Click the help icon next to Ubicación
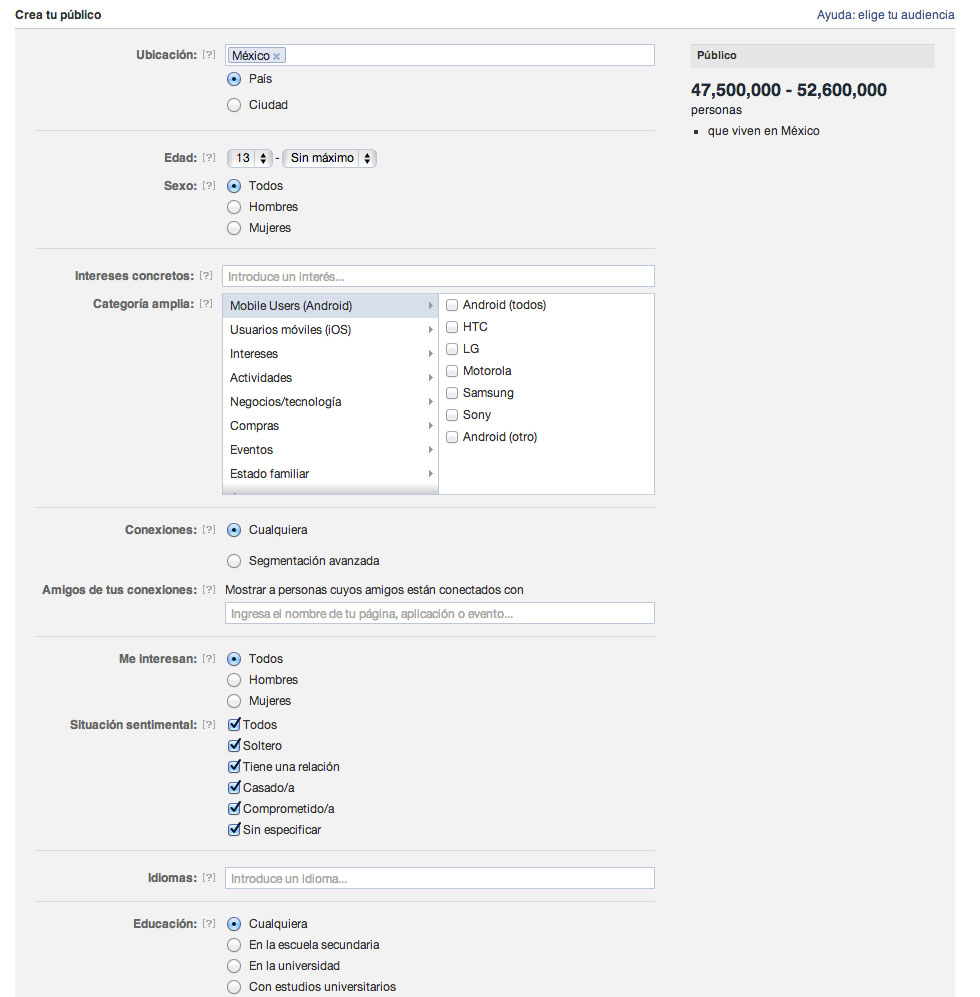This screenshot has height=997, width=980. pos(208,55)
